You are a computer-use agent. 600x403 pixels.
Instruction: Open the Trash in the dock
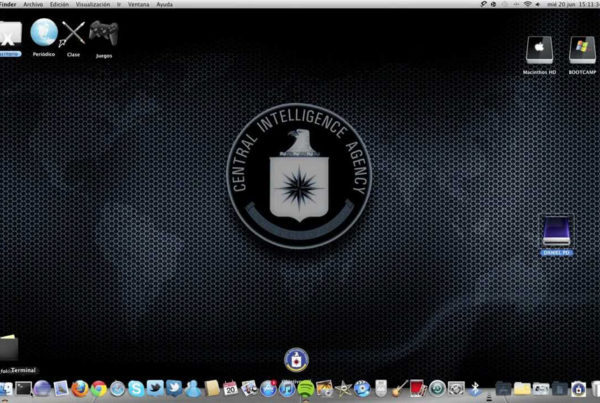click(x=596, y=389)
